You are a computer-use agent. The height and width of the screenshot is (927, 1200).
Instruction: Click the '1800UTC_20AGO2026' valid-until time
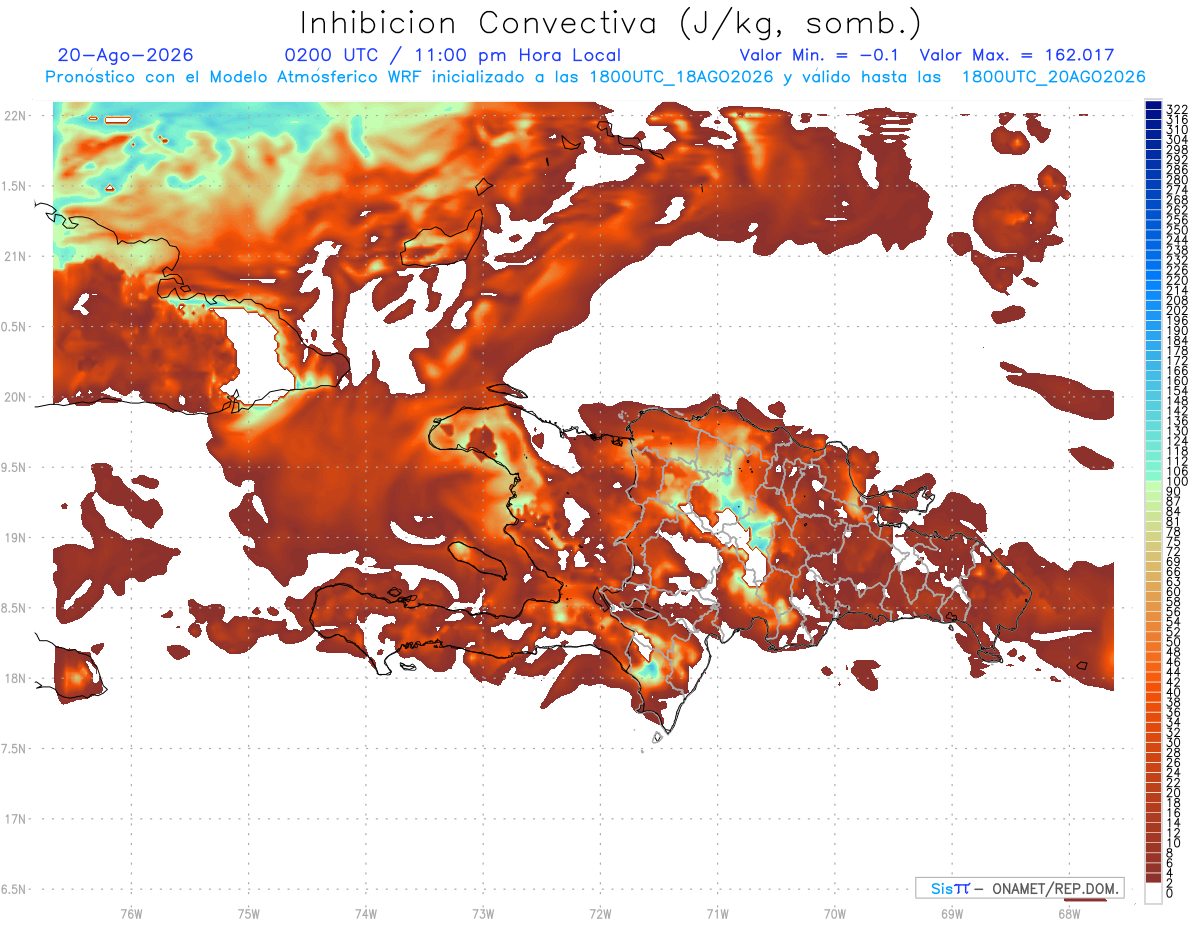1053,77
